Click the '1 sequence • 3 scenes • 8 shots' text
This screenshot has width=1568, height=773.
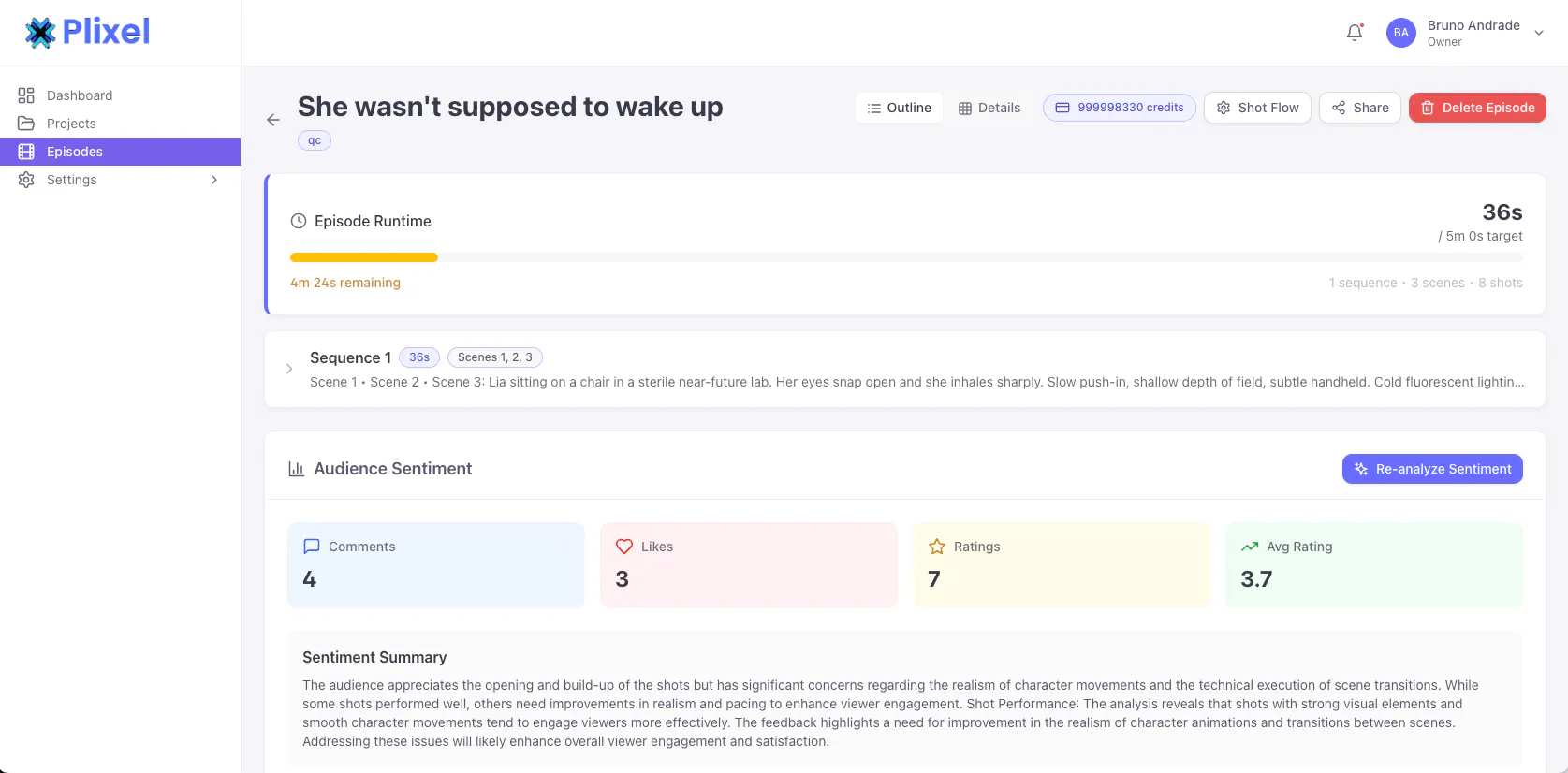pos(1426,283)
